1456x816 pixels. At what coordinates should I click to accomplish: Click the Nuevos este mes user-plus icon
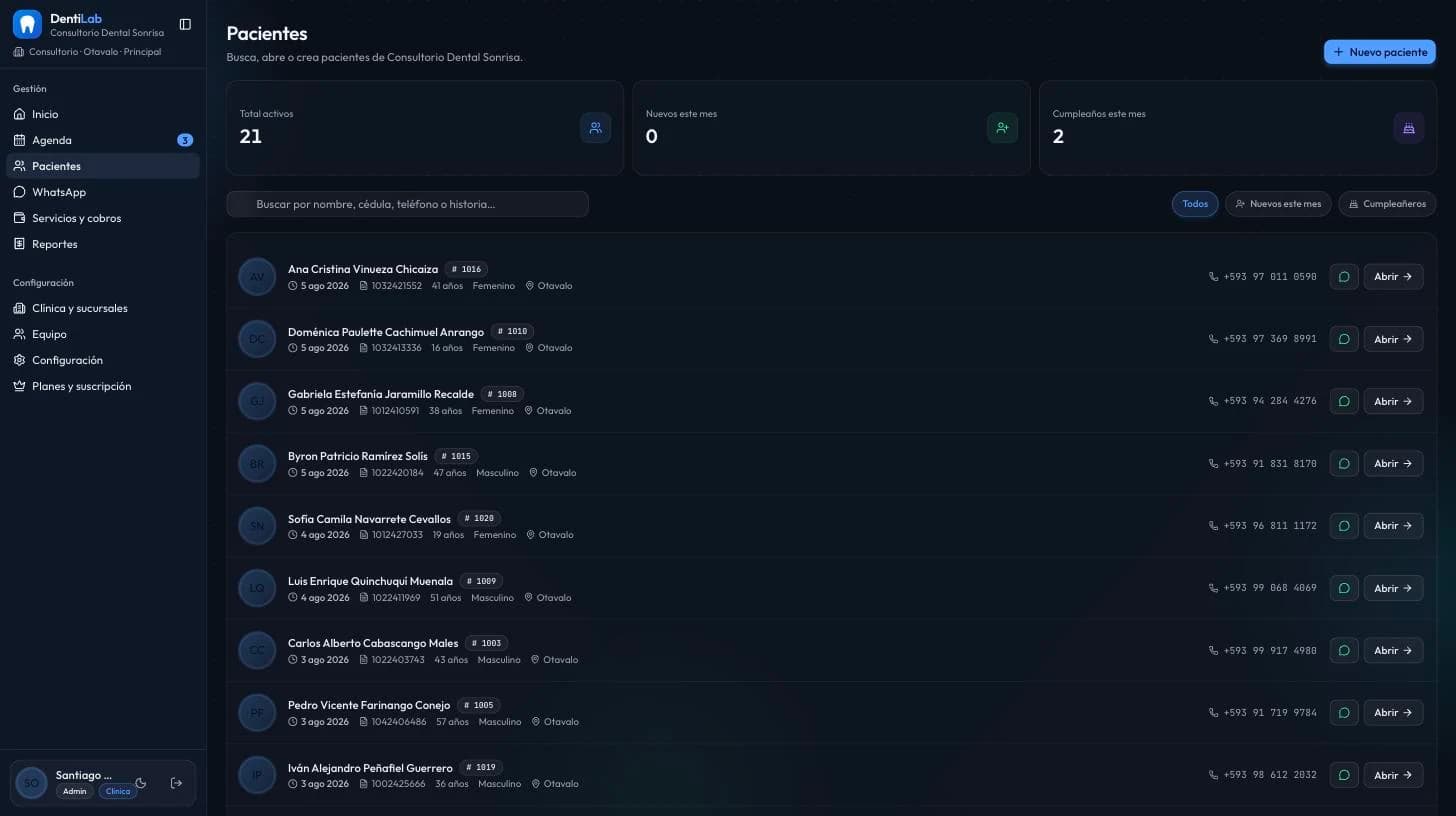coord(1002,128)
